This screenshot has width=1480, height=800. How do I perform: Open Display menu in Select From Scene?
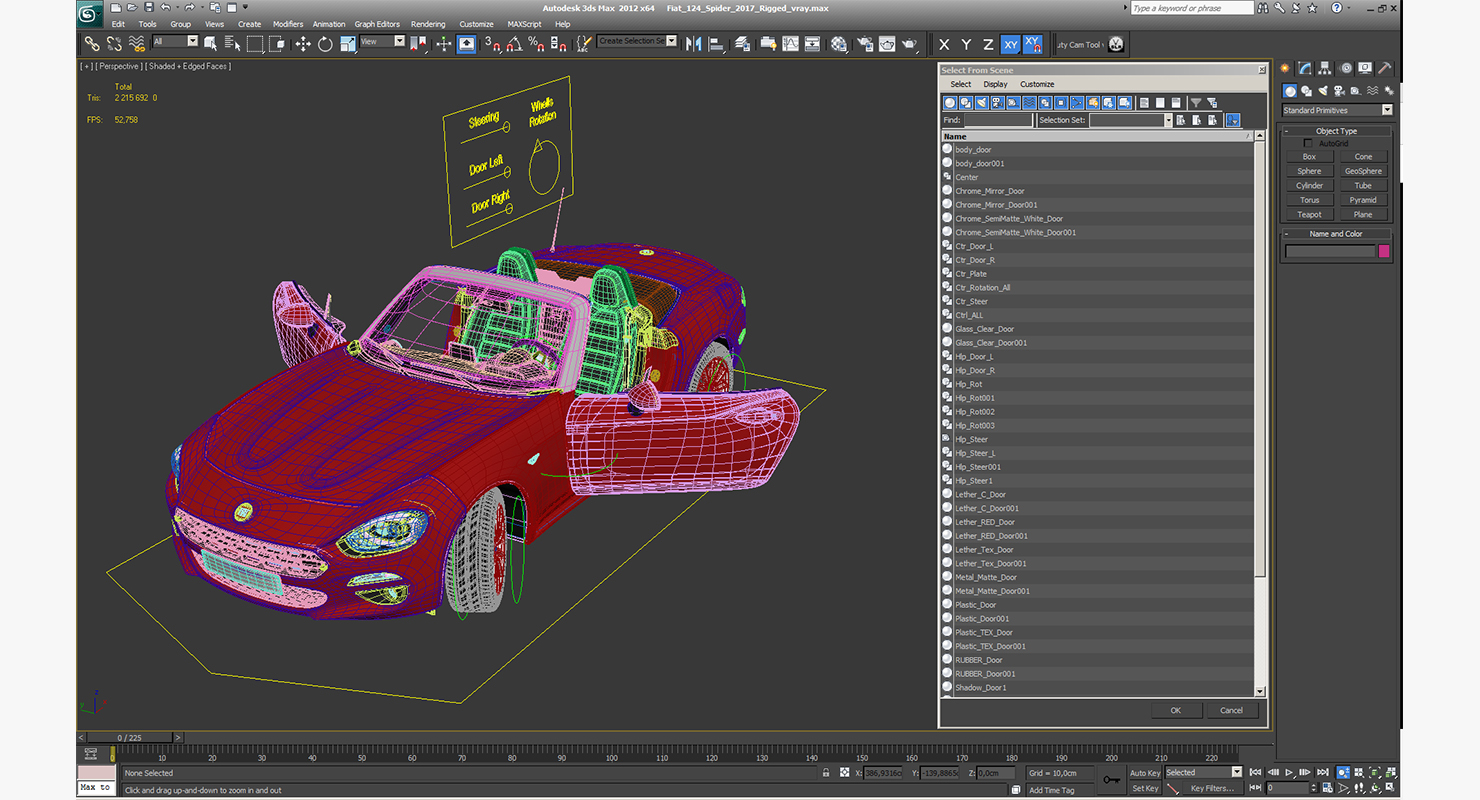point(995,84)
